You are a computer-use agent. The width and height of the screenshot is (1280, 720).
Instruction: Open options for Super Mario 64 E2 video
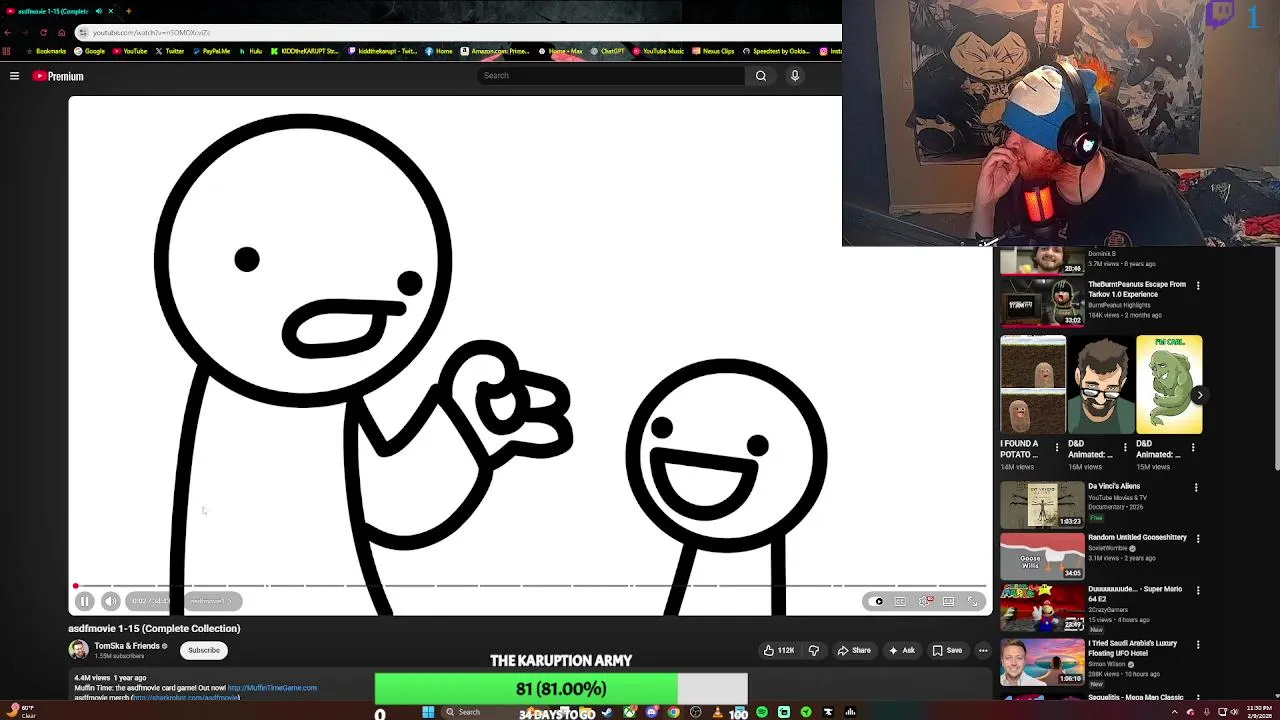(1198, 591)
